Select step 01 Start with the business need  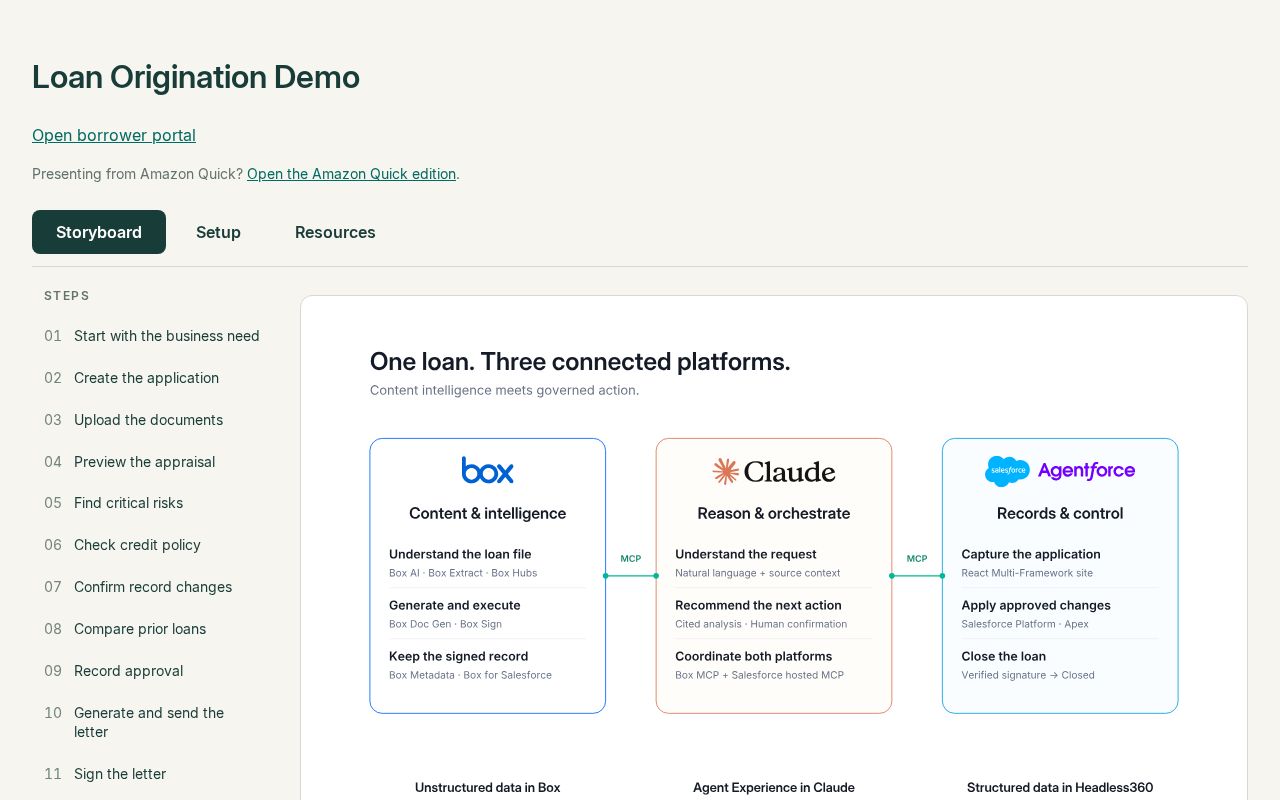tap(152, 336)
